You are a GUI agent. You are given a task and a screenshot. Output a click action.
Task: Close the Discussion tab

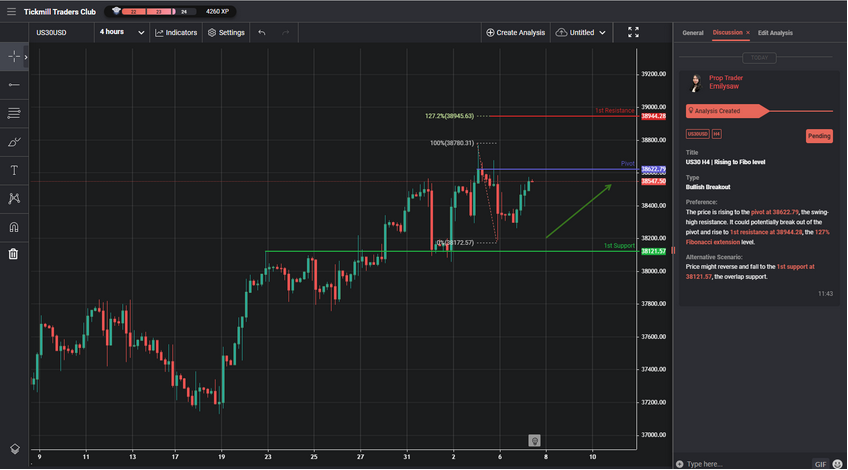[748, 33]
